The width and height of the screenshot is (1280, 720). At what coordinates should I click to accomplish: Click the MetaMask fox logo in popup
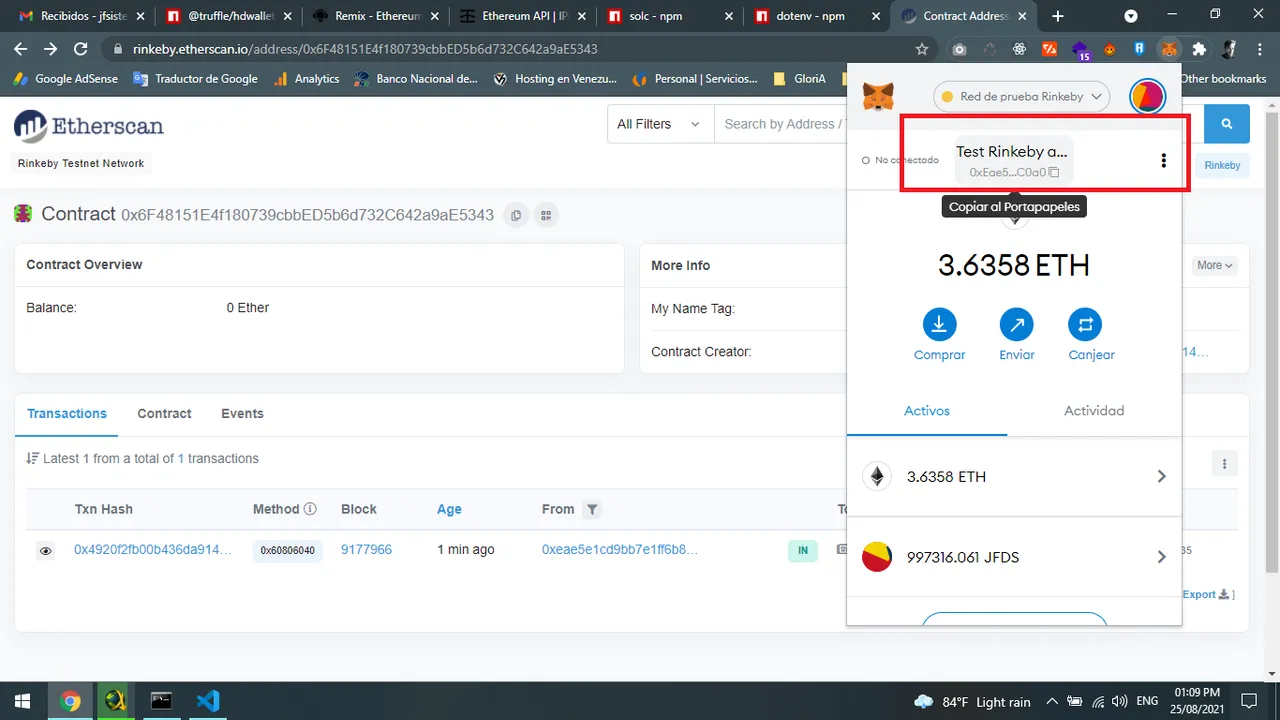(878, 97)
